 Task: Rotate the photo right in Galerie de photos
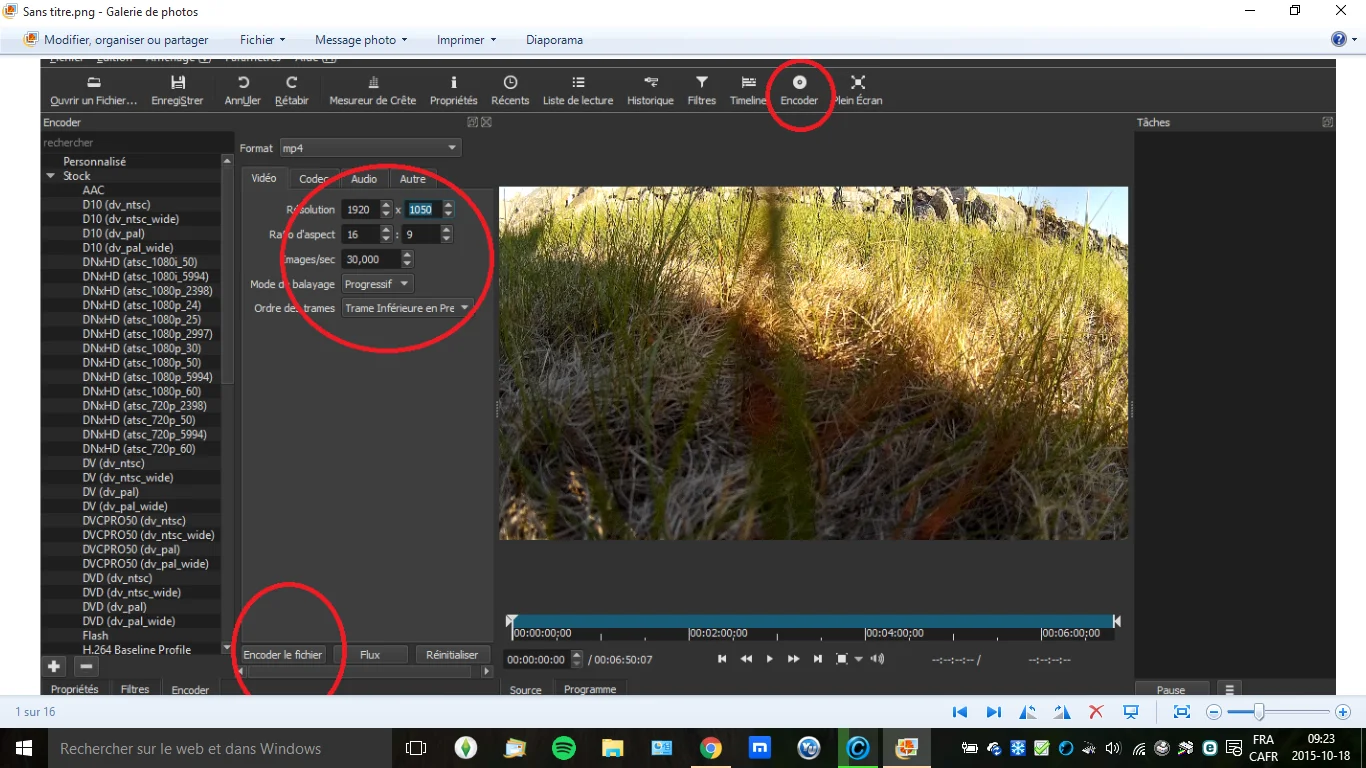[1061, 712]
